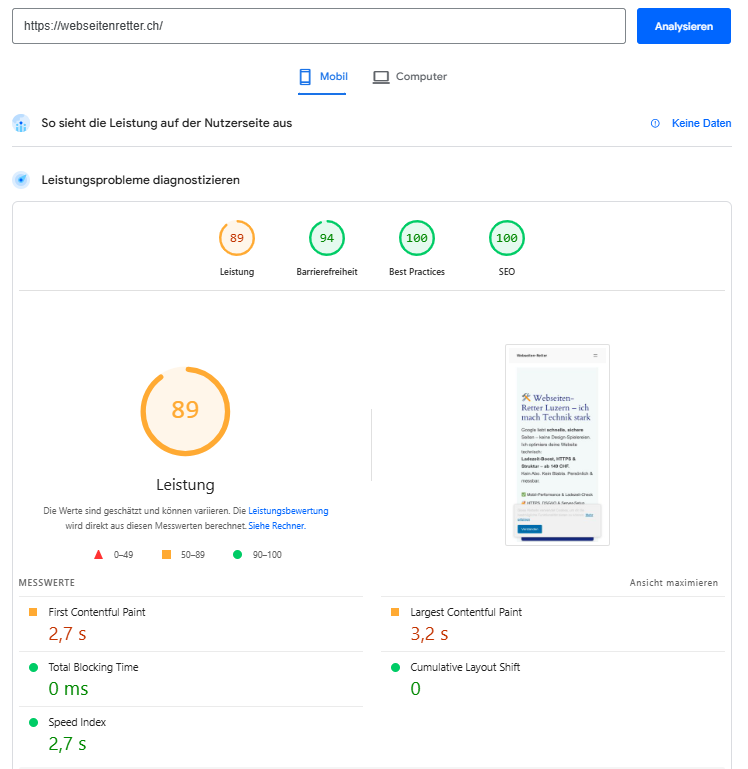The height and width of the screenshot is (769, 748).
Task: Click the Cumulative Layout Shift value 0
Action: click(415, 689)
